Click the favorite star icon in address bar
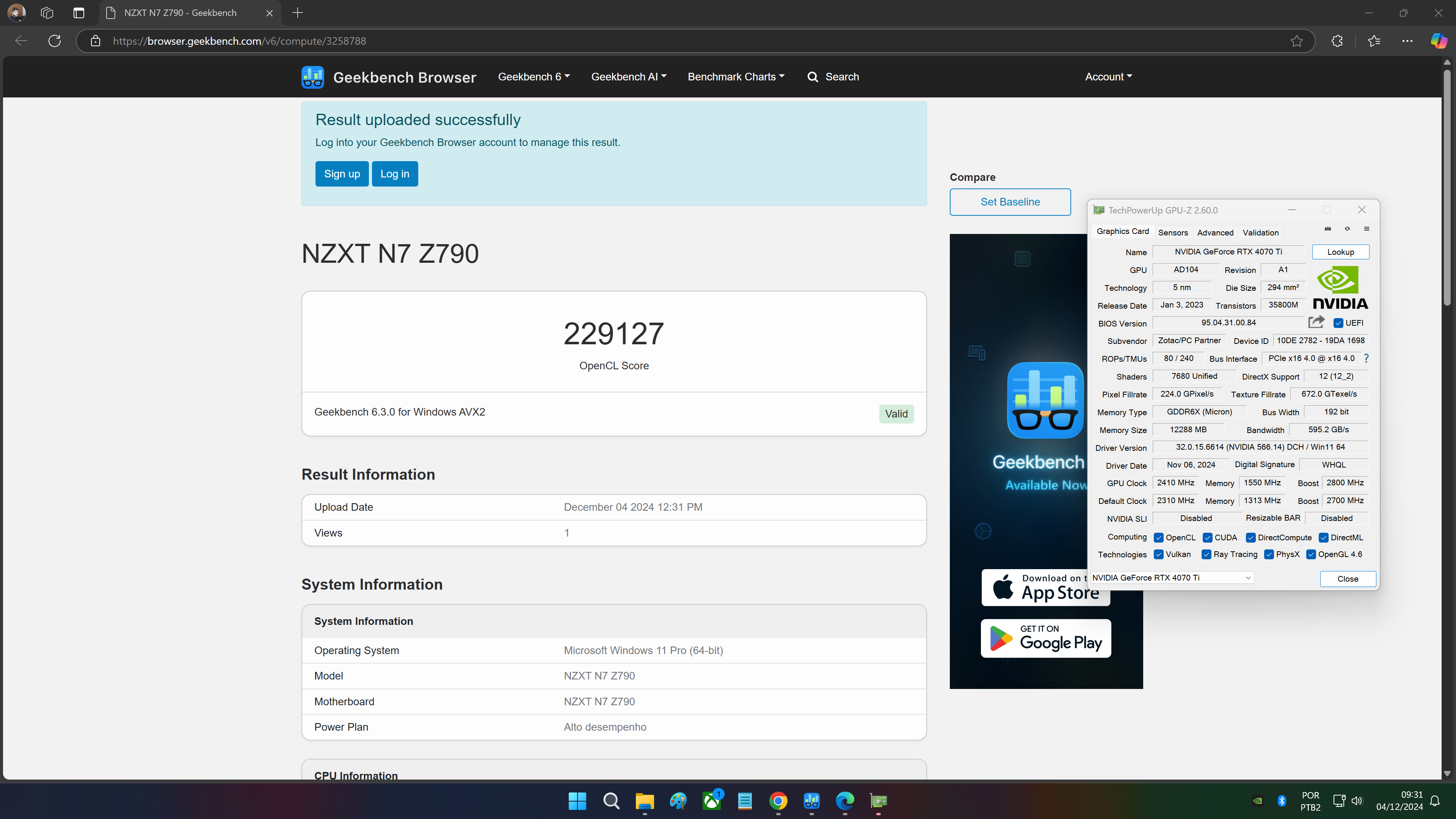Viewport: 1456px width, 819px height. [x=1297, y=41]
